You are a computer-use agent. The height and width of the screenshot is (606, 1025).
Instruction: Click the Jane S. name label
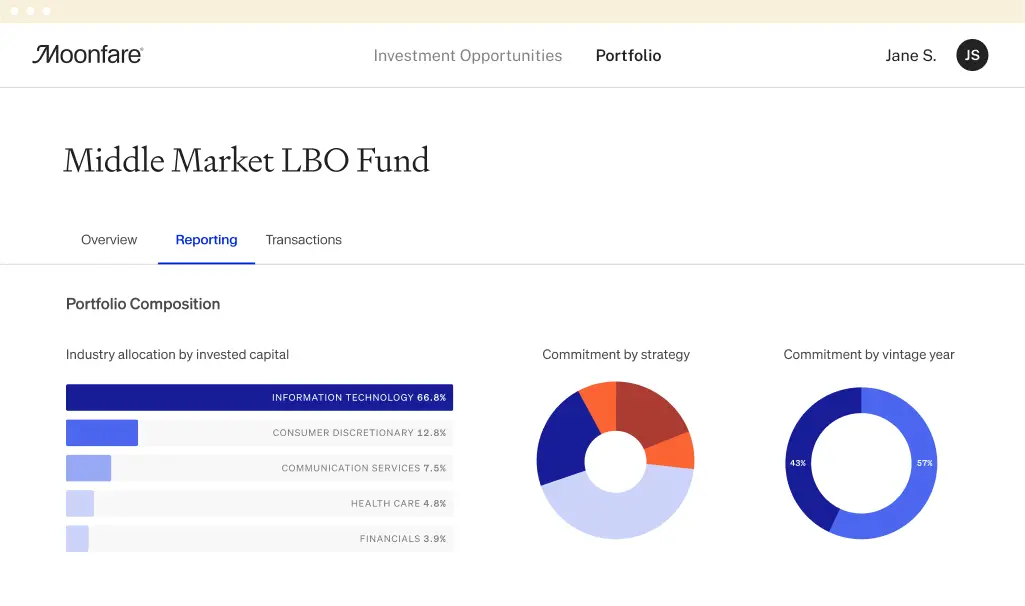(910, 55)
